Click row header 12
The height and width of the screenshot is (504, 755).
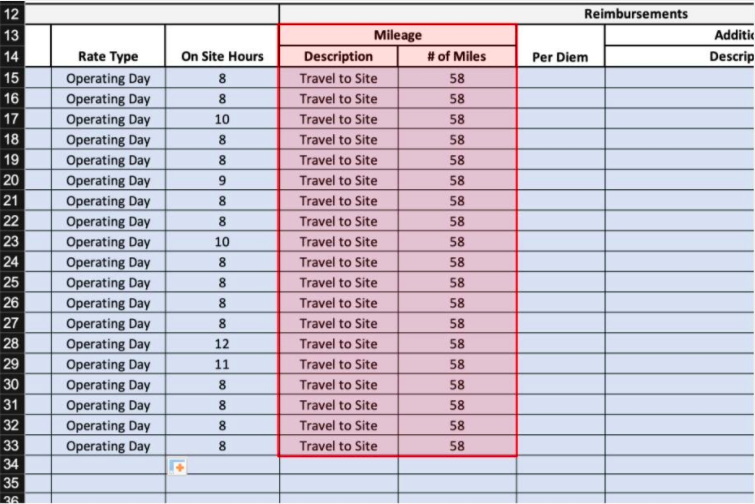tap(12, 14)
